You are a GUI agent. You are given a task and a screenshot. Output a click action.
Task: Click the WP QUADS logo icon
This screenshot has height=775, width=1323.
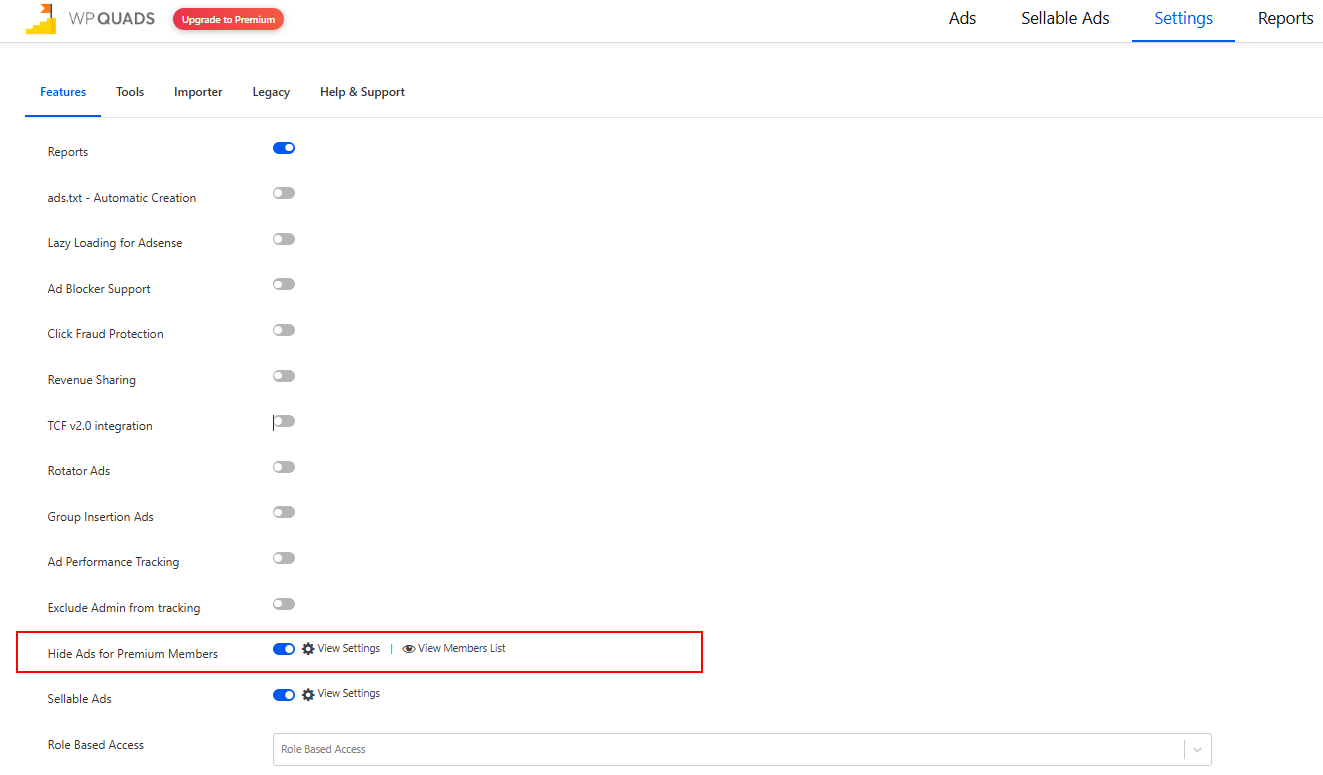(x=41, y=19)
